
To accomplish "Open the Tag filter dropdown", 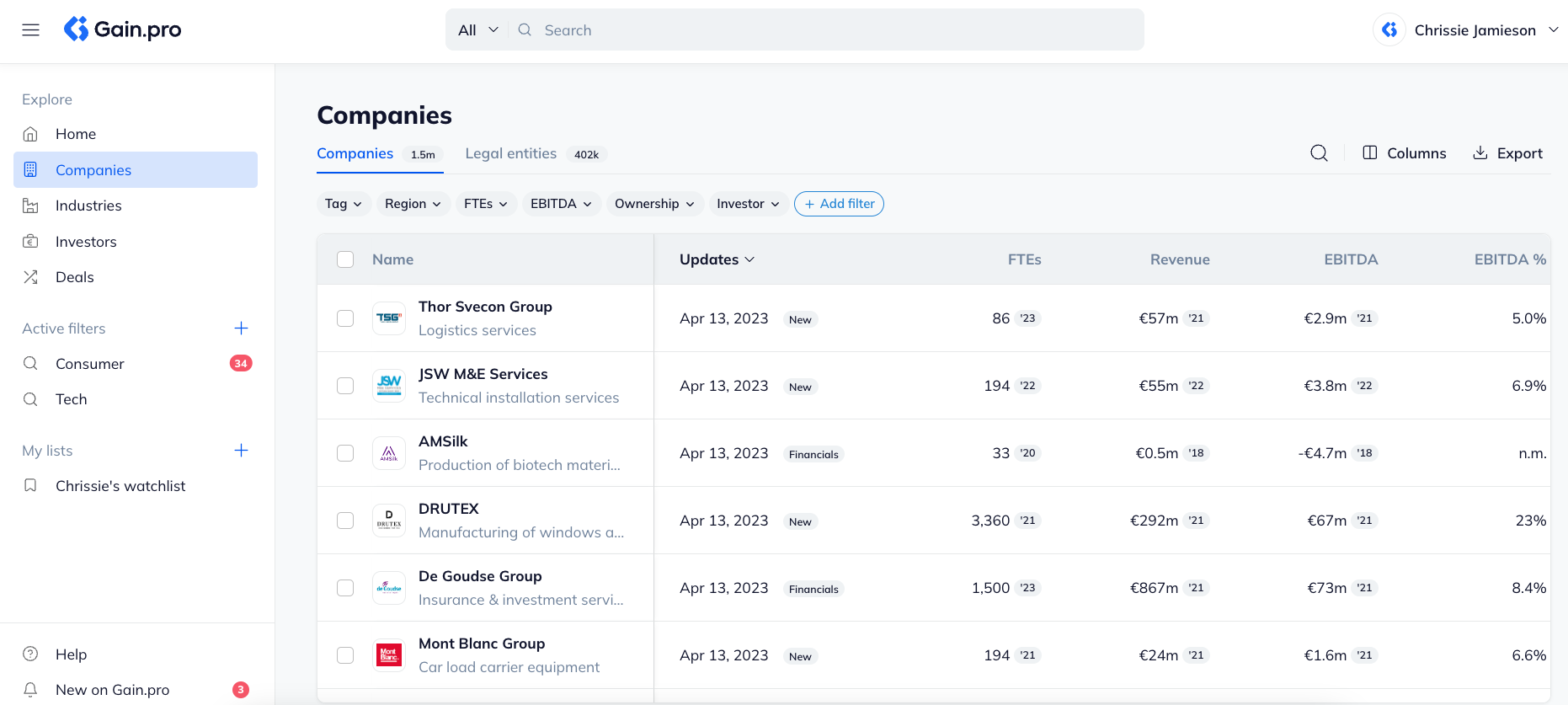I will 344,204.
